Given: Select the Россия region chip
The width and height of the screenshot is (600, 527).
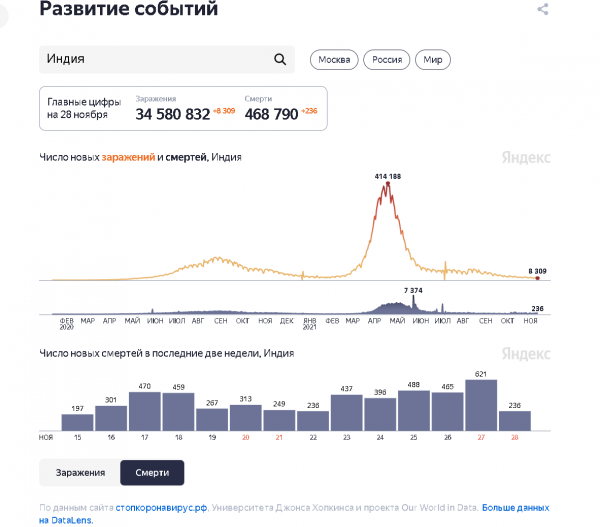Looking at the screenshot, I should 387,60.
